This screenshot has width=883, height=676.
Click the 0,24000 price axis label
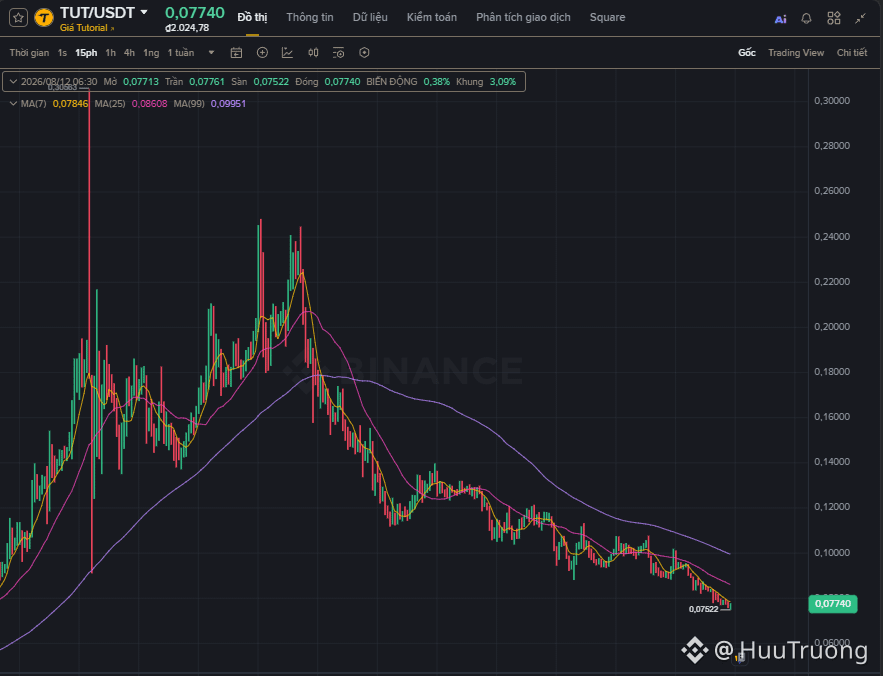click(x=832, y=237)
